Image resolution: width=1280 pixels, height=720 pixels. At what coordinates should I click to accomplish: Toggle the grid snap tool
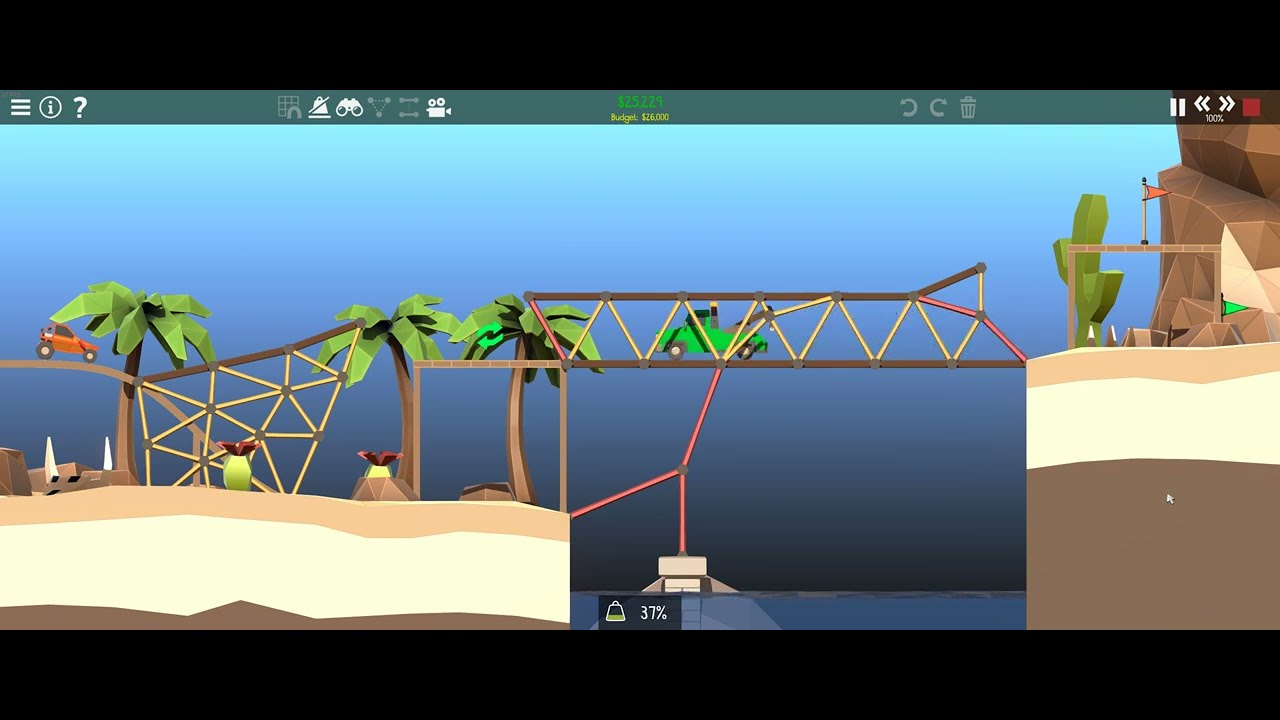point(289,107)
